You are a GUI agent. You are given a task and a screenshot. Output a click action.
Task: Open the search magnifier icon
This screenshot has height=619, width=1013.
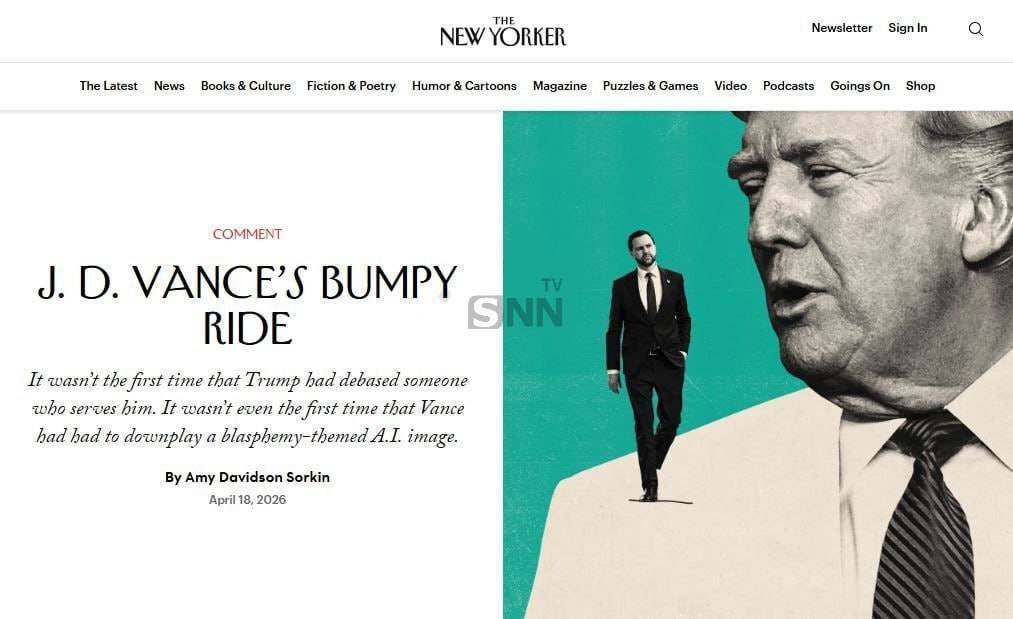(976, 28)
